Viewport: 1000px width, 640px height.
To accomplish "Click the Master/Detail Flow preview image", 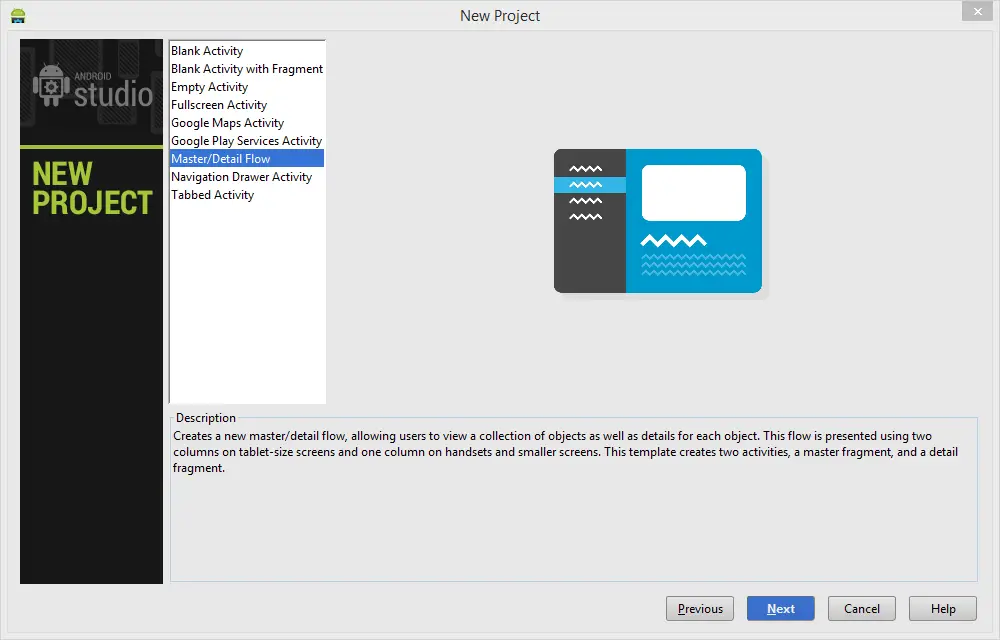I will tap(658, 221).
